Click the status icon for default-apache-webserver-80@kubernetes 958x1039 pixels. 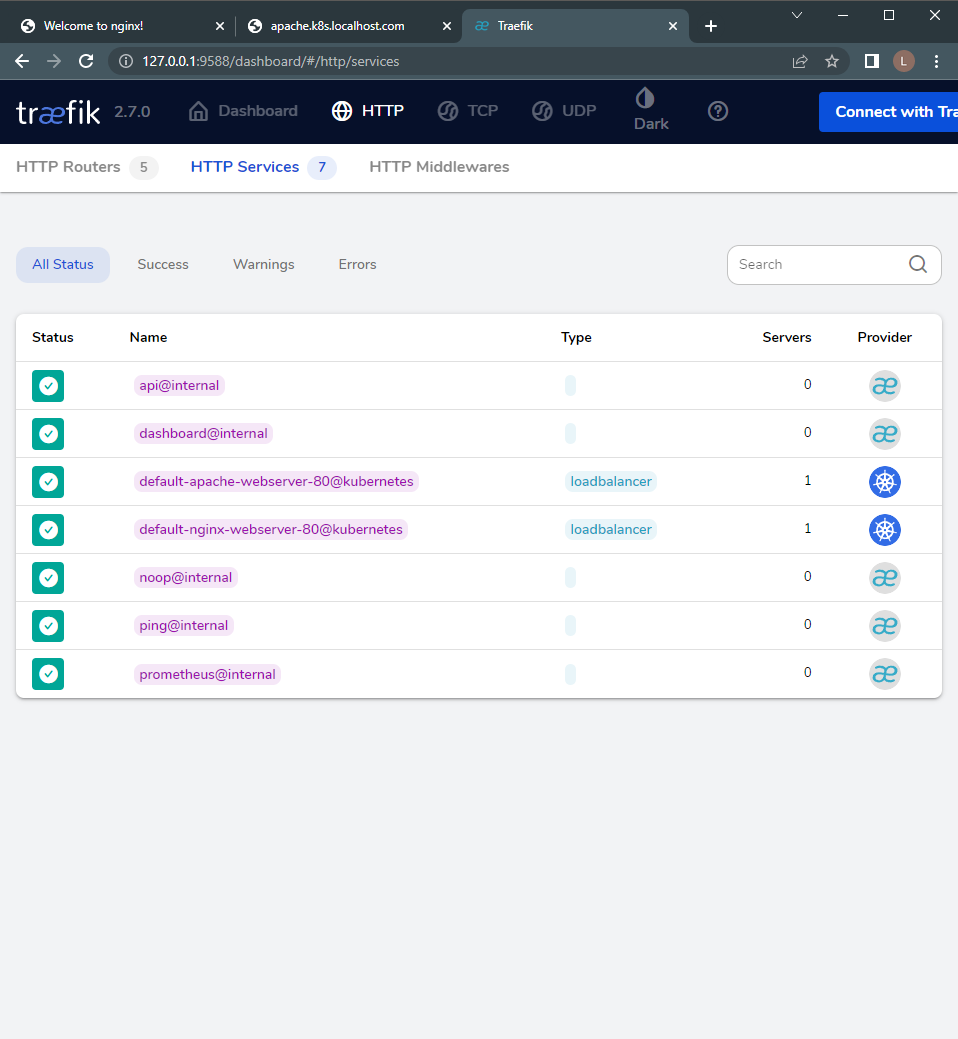(x=48, y=482)
